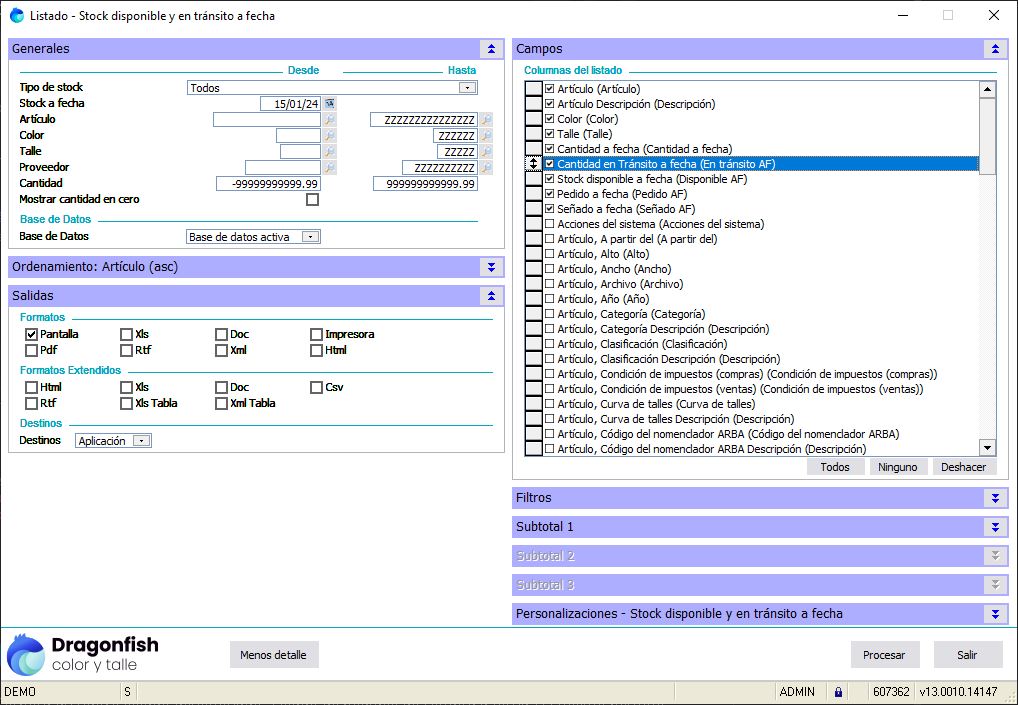The height and width of the screenshot is (705, 1018).
Task: Run the report with Procesar
Action: pos(884,655)
